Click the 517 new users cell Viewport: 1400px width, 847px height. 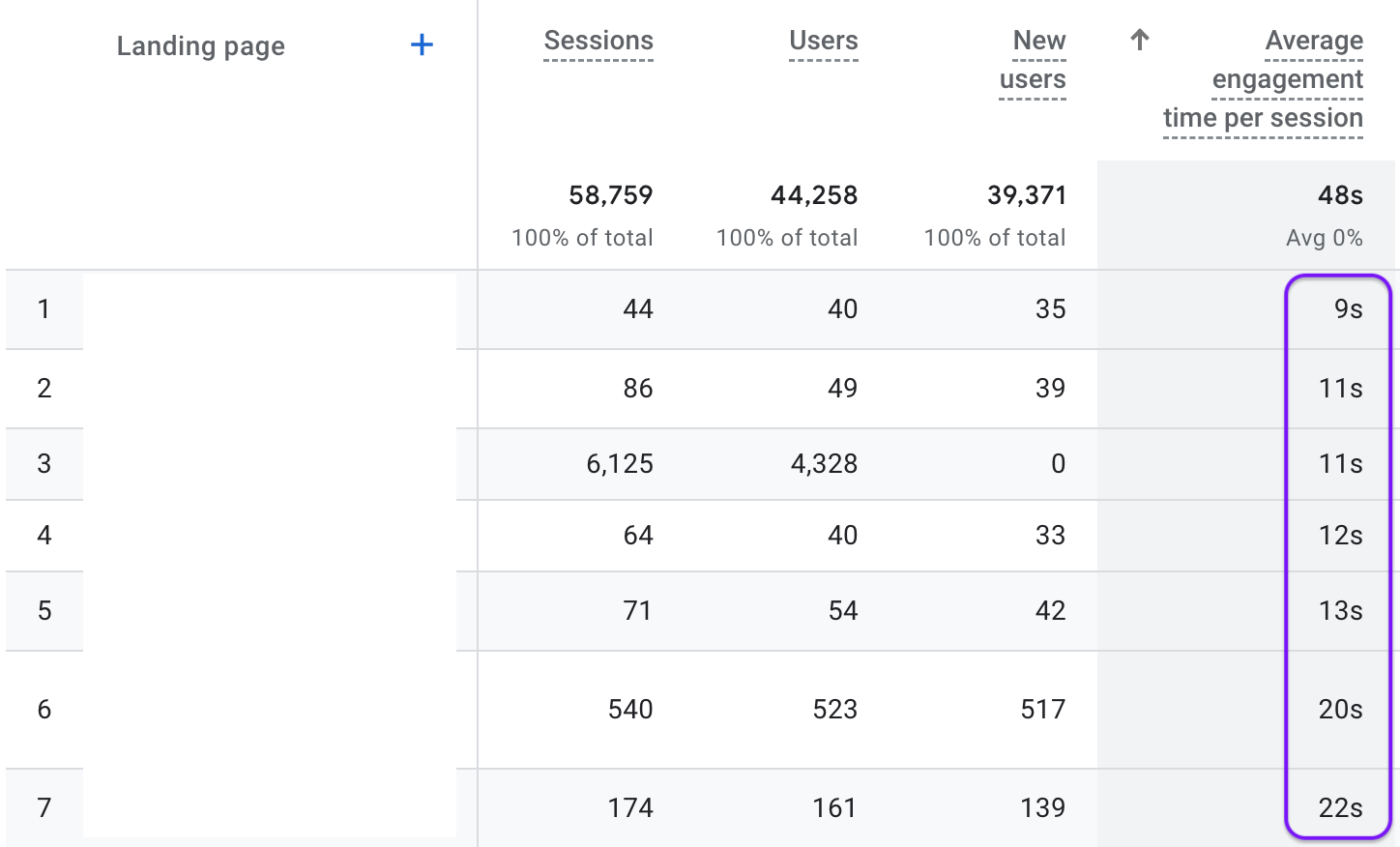(x=1042, y=710)
